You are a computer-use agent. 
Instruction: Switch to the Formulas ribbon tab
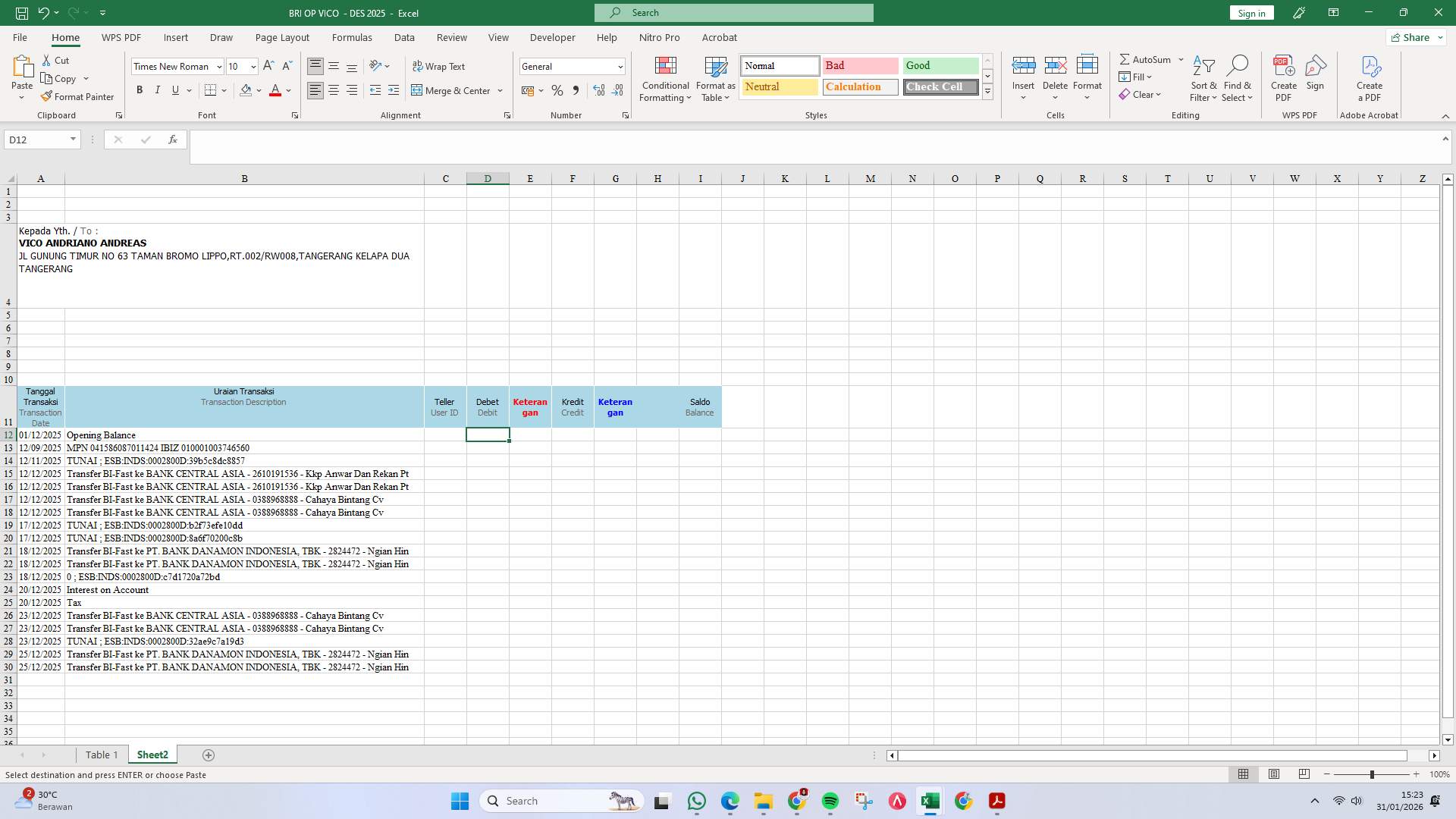tap(352, 37)
